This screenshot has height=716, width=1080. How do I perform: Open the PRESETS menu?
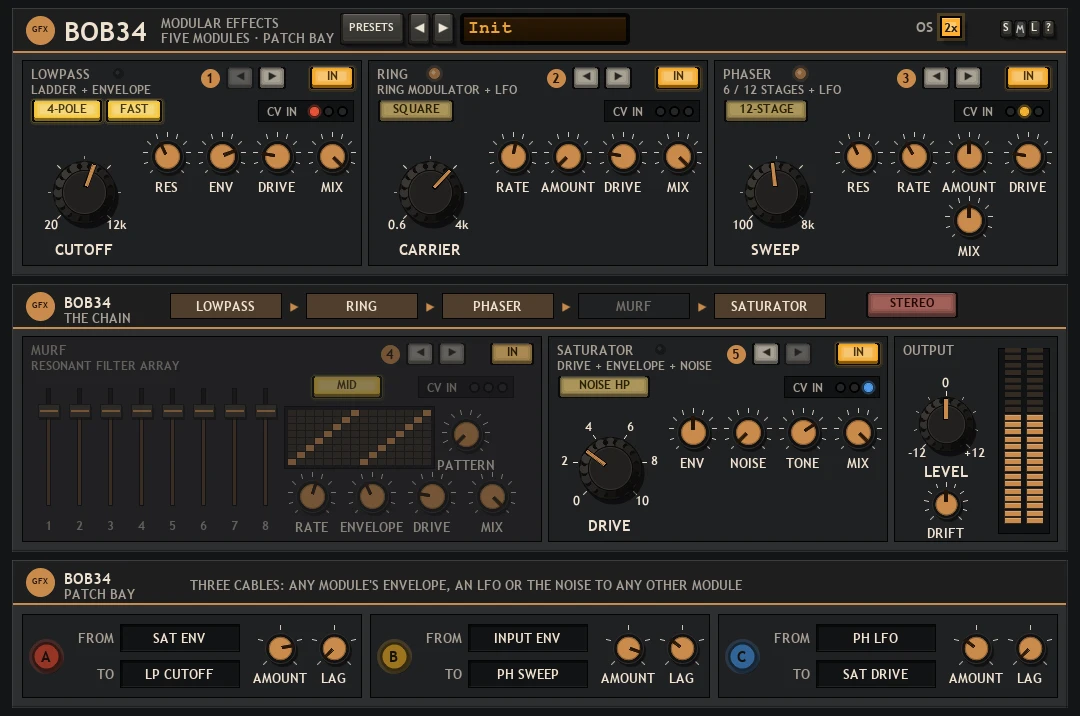[371, 28]
